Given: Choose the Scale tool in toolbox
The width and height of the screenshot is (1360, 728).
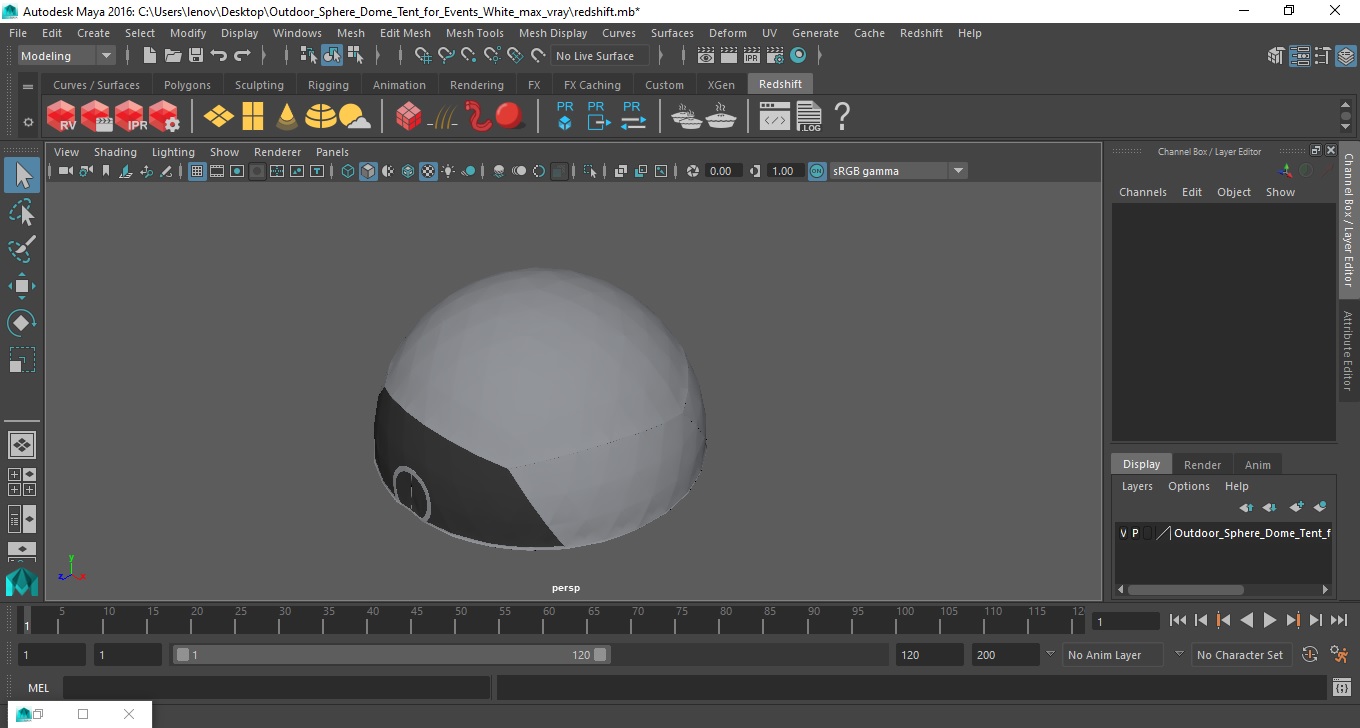Looking at the screenshot, I should pos(22,359).
